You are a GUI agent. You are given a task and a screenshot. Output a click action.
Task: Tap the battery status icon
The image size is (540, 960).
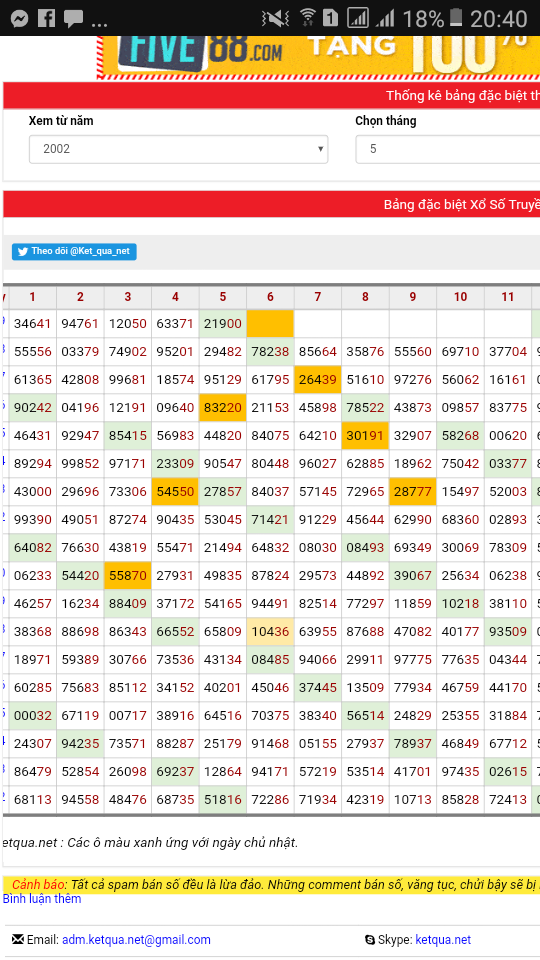click(x=456, y=18)
